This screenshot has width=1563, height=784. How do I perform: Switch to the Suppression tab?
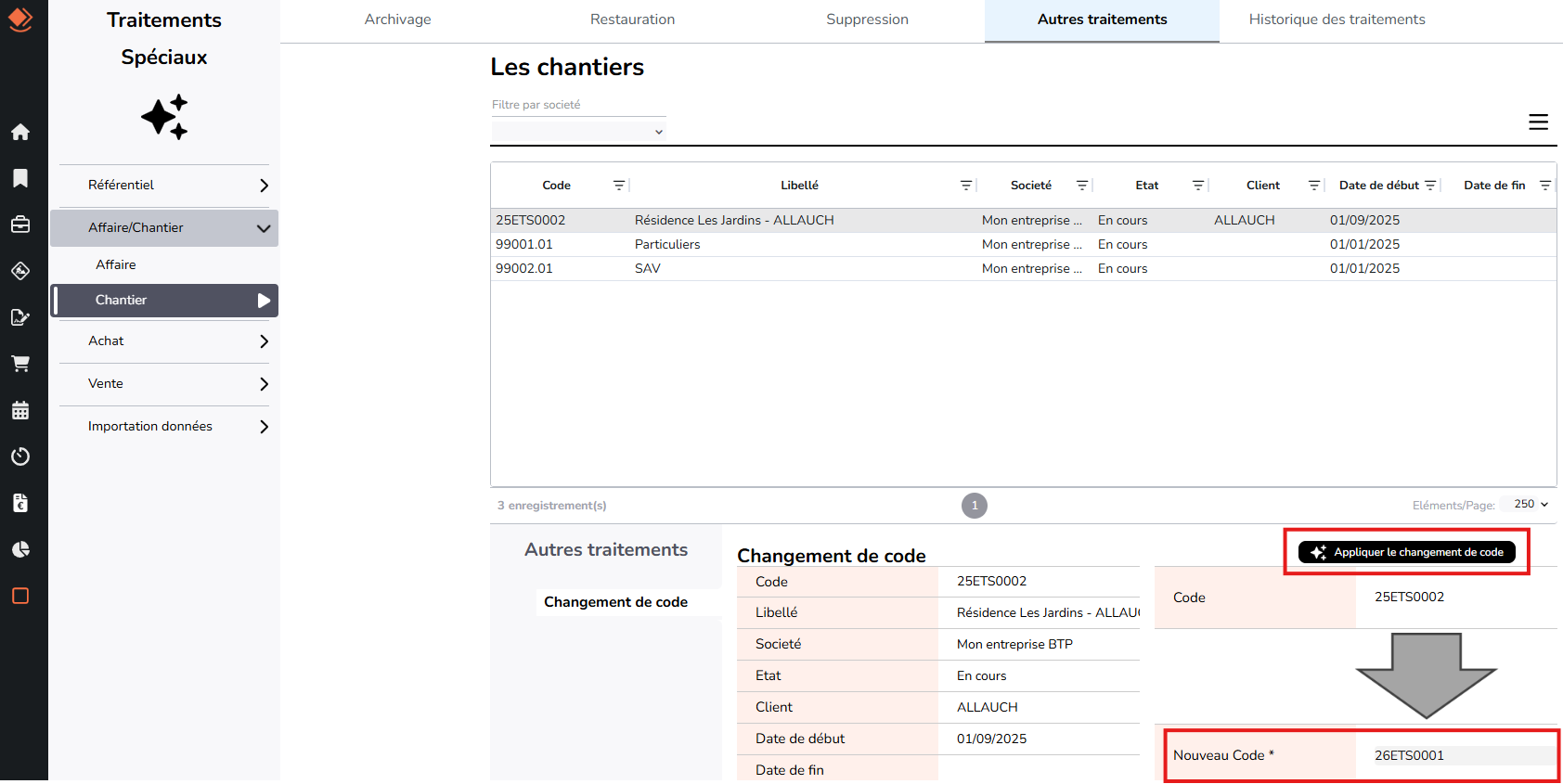867,19
